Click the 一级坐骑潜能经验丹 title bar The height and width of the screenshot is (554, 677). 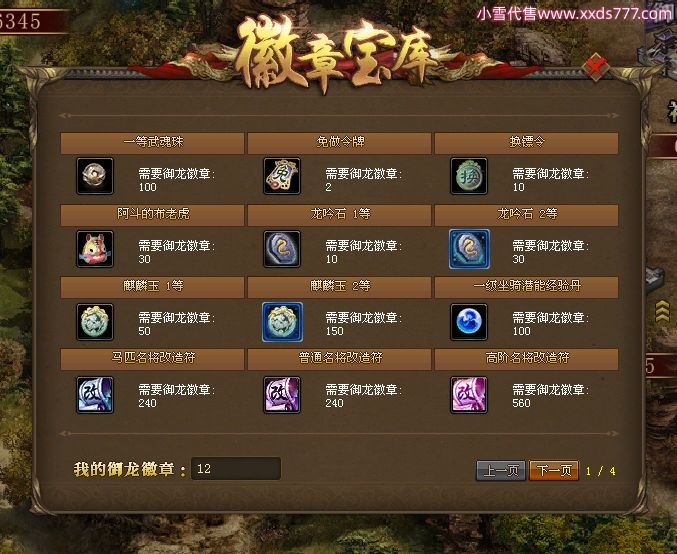coord(527,286)
